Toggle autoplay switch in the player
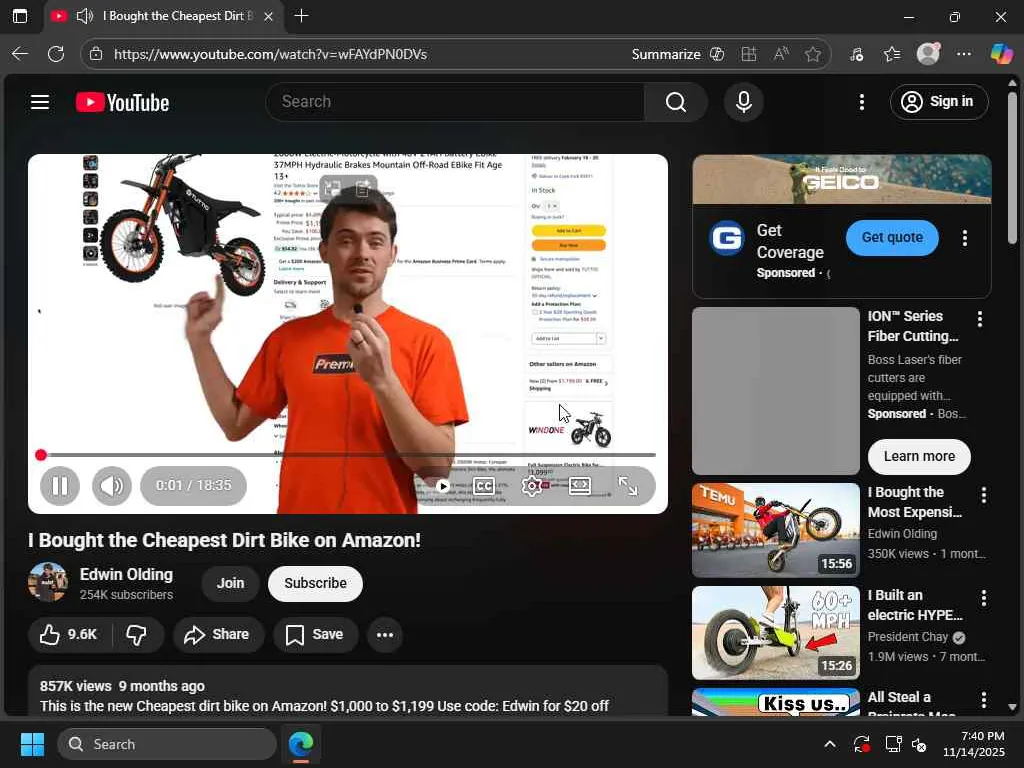This screenshot has width=1024, height=768. tap(442, 486)
